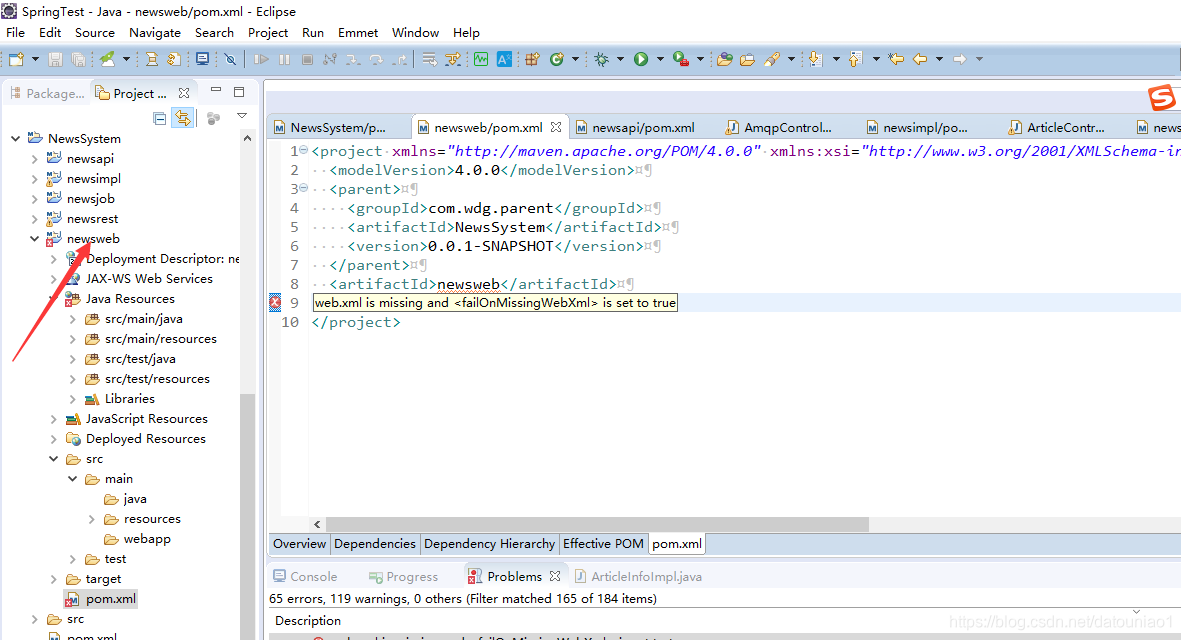Image resolution: width=1181 pixels, height=640 pixels.
Task: Collapse the newsweb project node
Action: (x=34, y=238)
